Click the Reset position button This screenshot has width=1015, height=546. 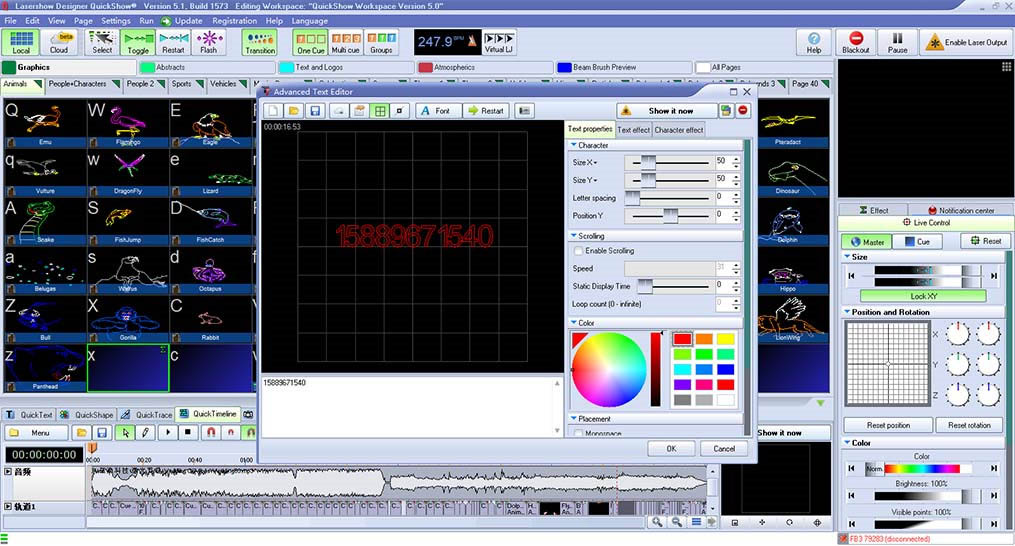click(888, 425)
